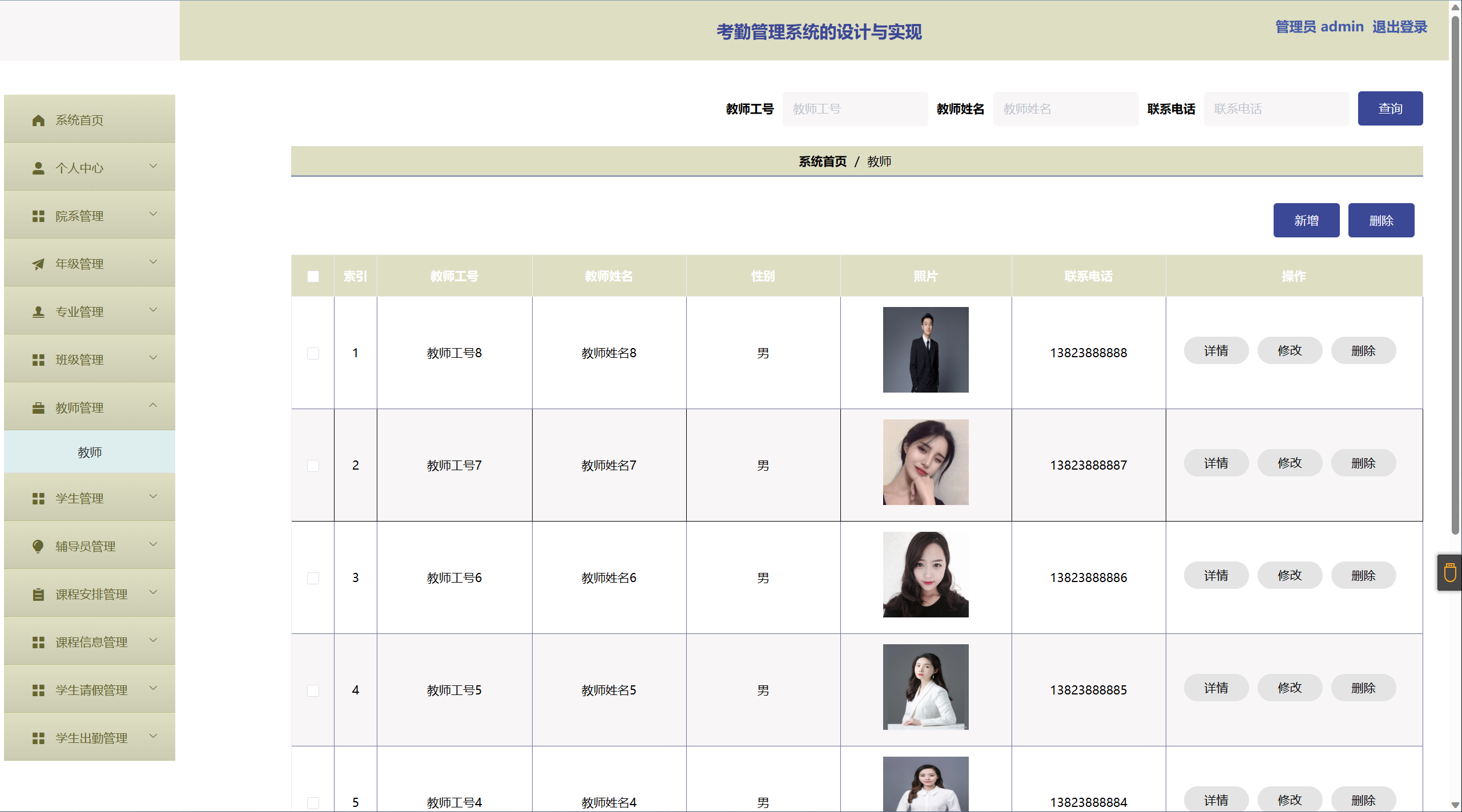Click 删除 for 教师工号6
Image resolution: width=1462 pixels, height=812 pixels.
point(1363,575)
